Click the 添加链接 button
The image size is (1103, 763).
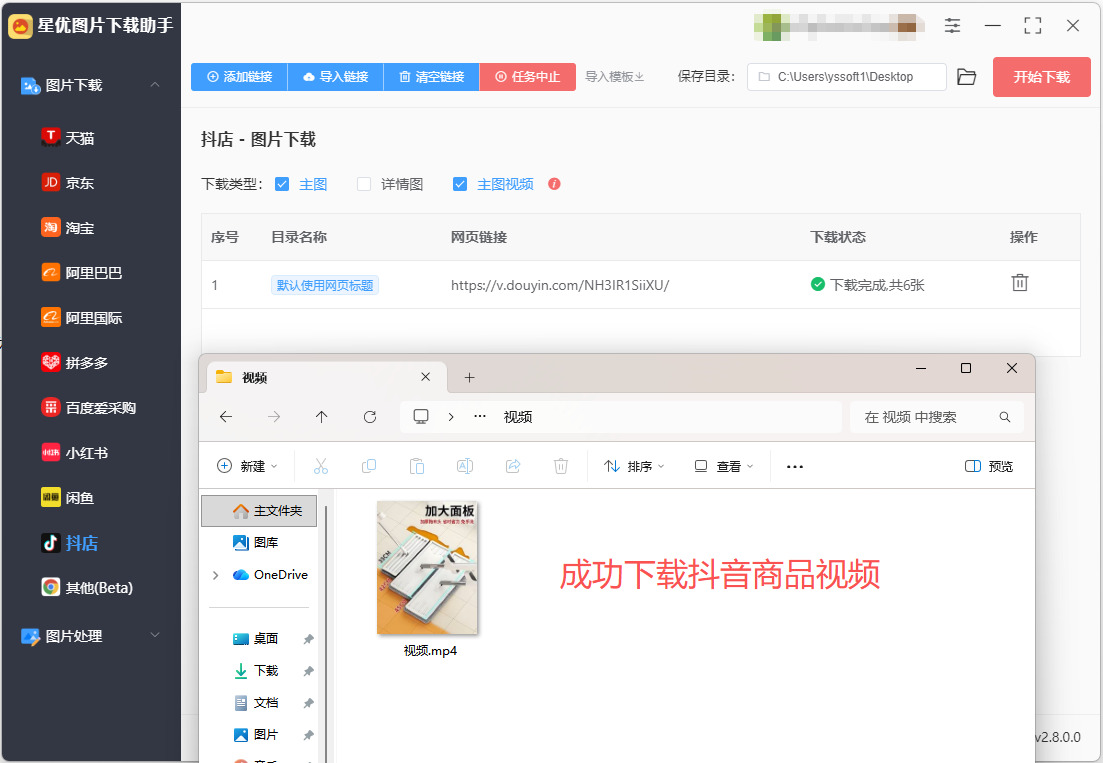point(239,77)
